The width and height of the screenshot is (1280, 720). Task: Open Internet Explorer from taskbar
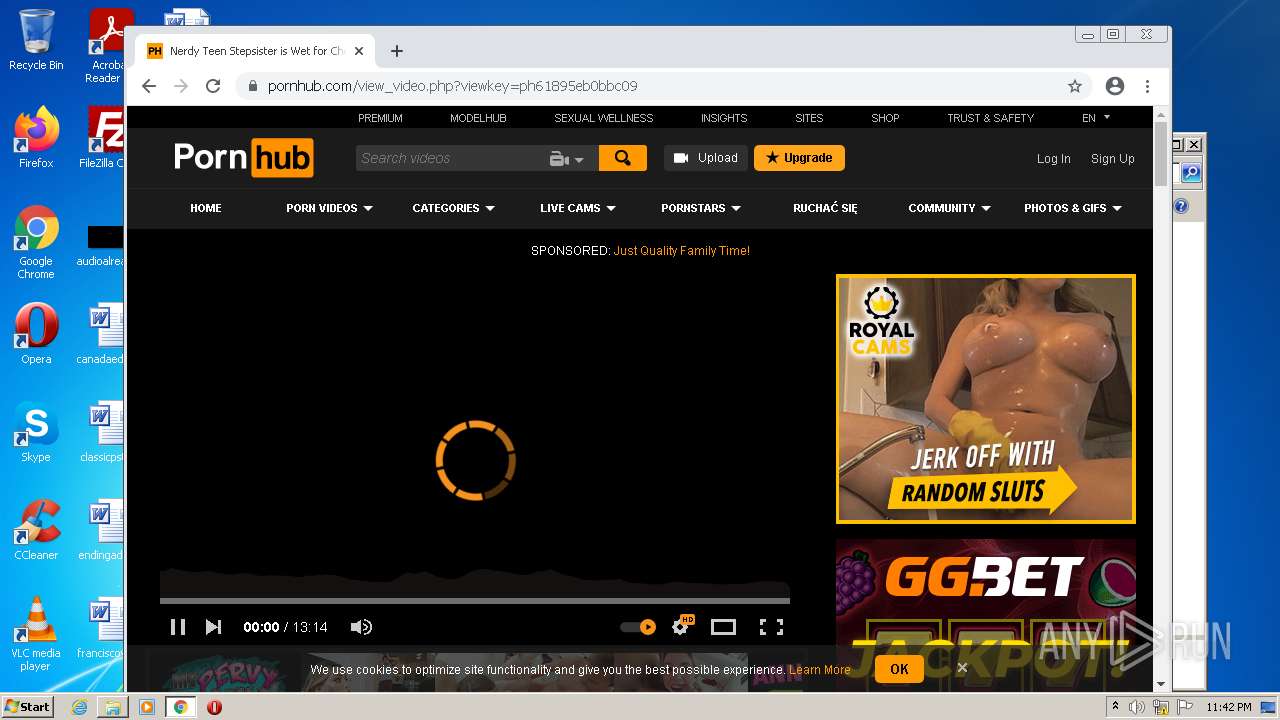pos(80,707)
